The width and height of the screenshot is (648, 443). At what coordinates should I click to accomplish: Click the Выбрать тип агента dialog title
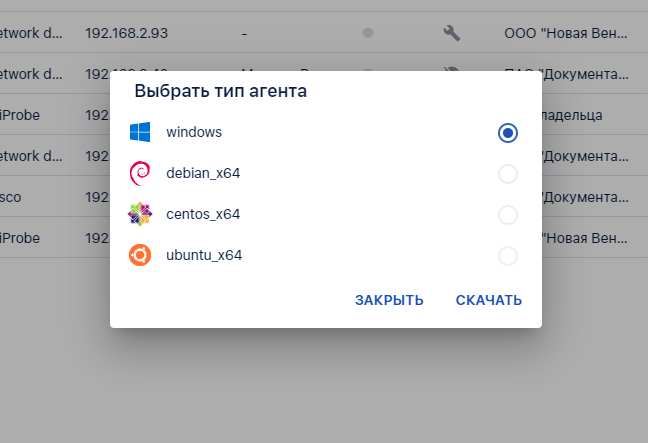click(221, 91)
